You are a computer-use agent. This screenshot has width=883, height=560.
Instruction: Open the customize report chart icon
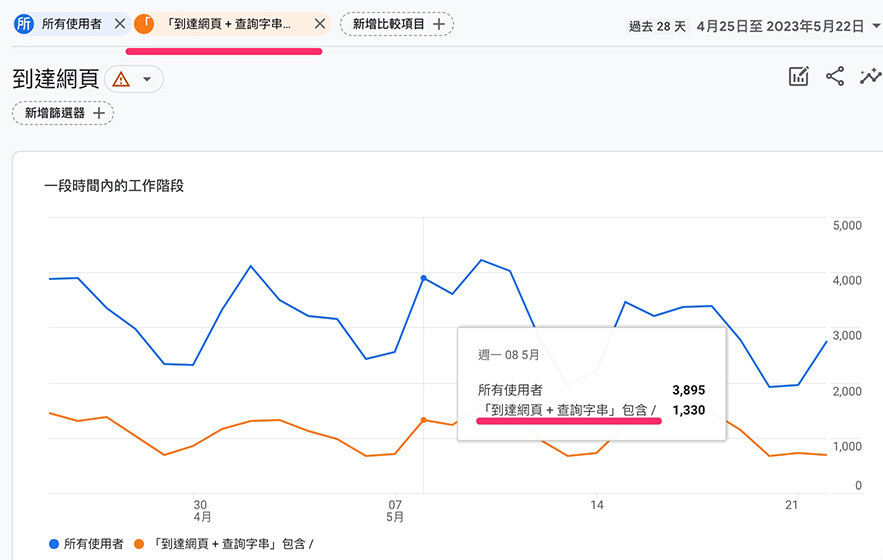tap(799, 77)
